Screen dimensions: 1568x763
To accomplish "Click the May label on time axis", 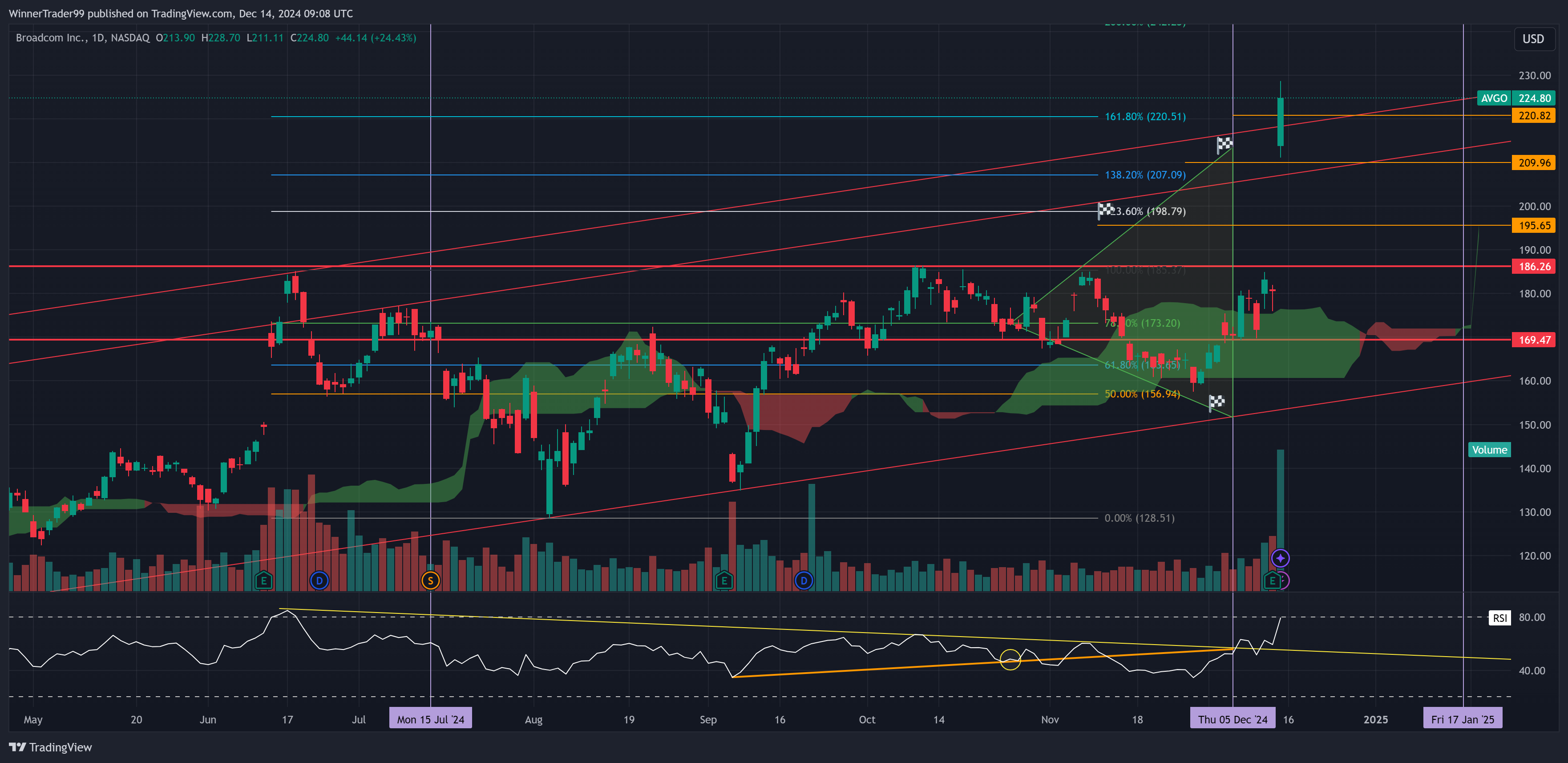I will tap(33, 719).
